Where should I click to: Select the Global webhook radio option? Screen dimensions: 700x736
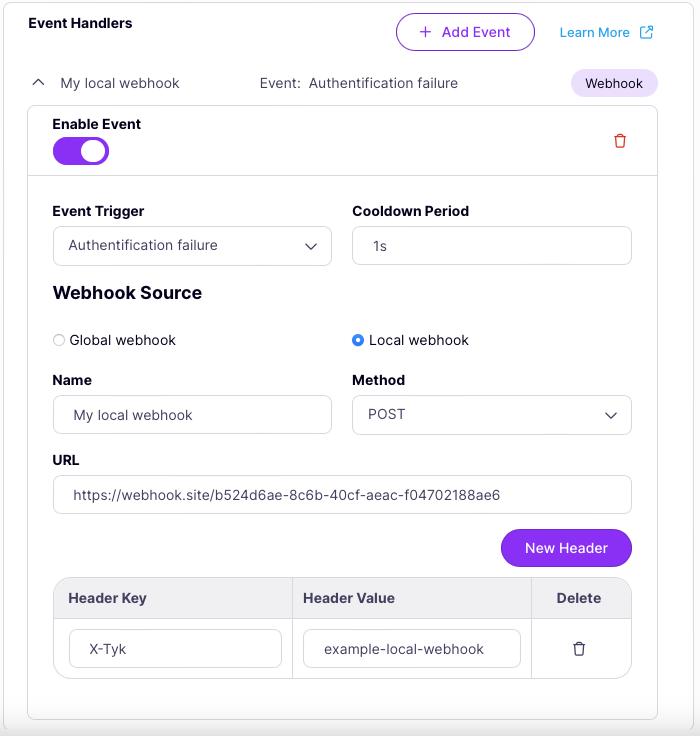click(59, 340)
